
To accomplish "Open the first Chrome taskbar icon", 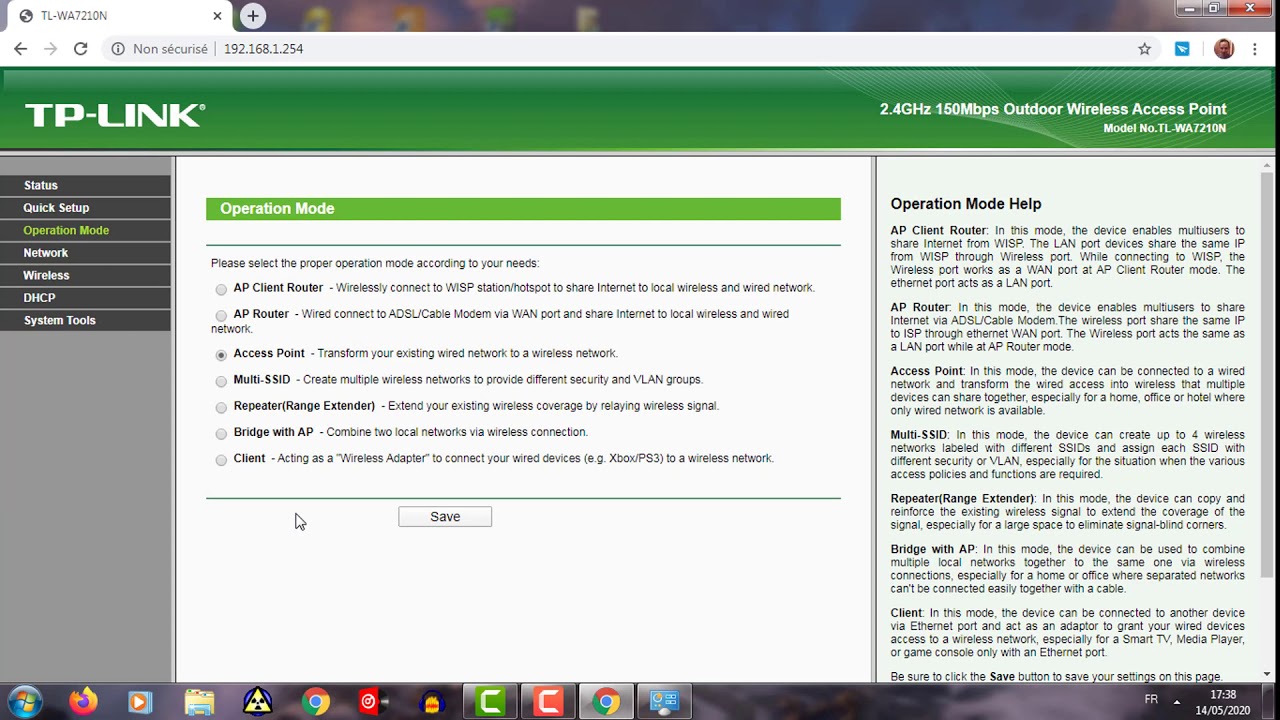I will point(316,701).
